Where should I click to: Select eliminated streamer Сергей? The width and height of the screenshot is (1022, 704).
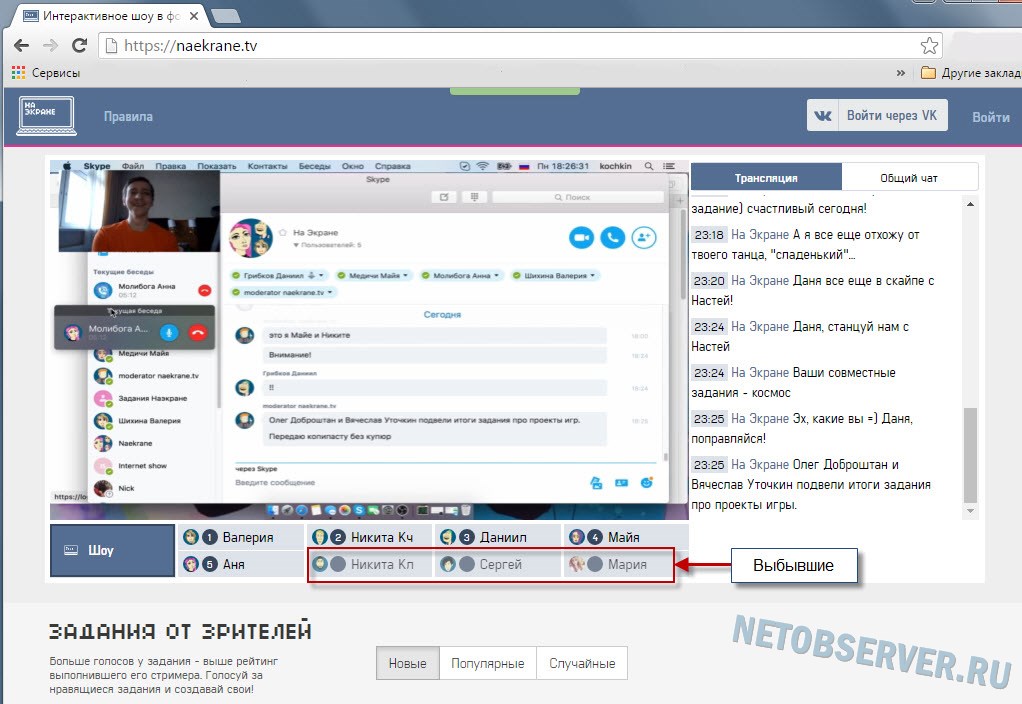tap(498, 564)
